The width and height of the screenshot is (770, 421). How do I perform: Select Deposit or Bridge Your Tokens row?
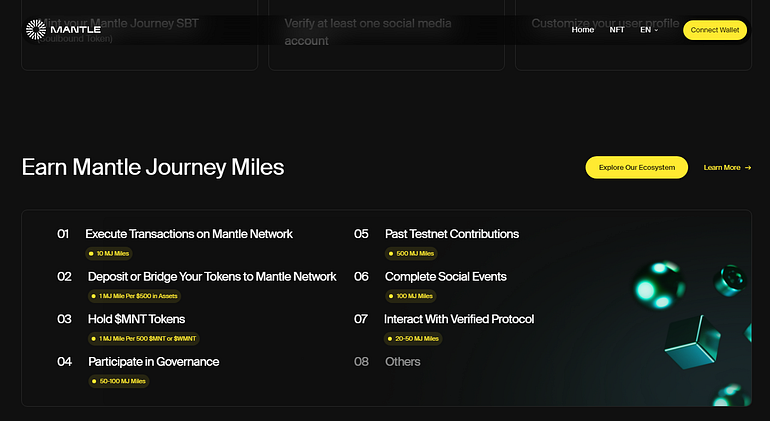point(212,277)
